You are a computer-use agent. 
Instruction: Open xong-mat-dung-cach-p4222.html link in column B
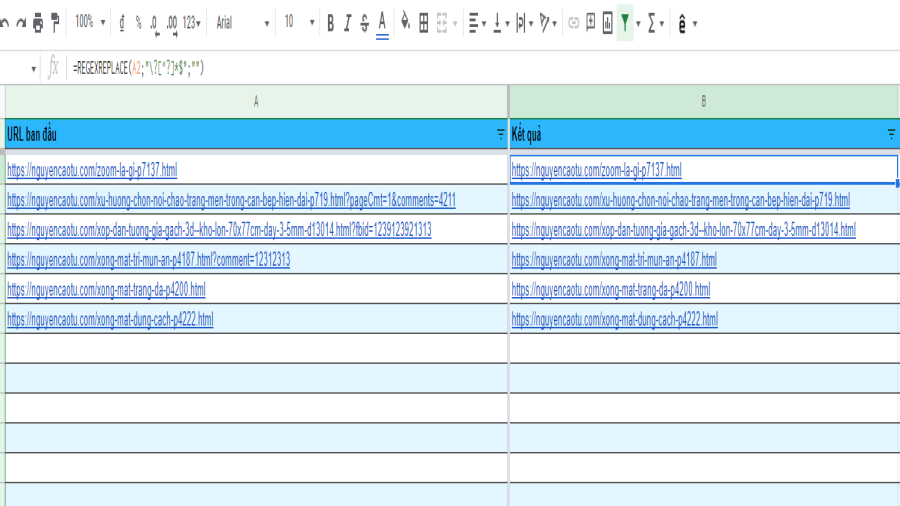(615, 319)
